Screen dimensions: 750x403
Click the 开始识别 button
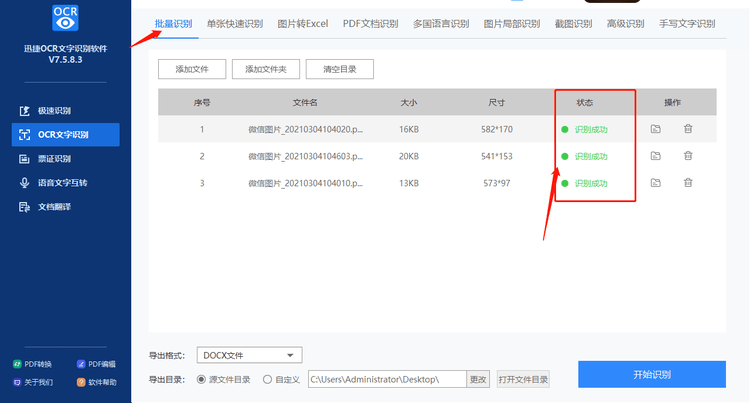click(x=652, y=374)
